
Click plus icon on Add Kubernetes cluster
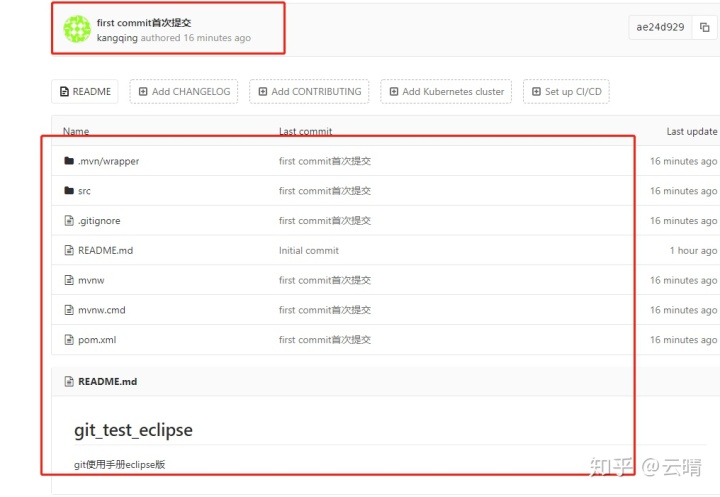click(394, 91)
